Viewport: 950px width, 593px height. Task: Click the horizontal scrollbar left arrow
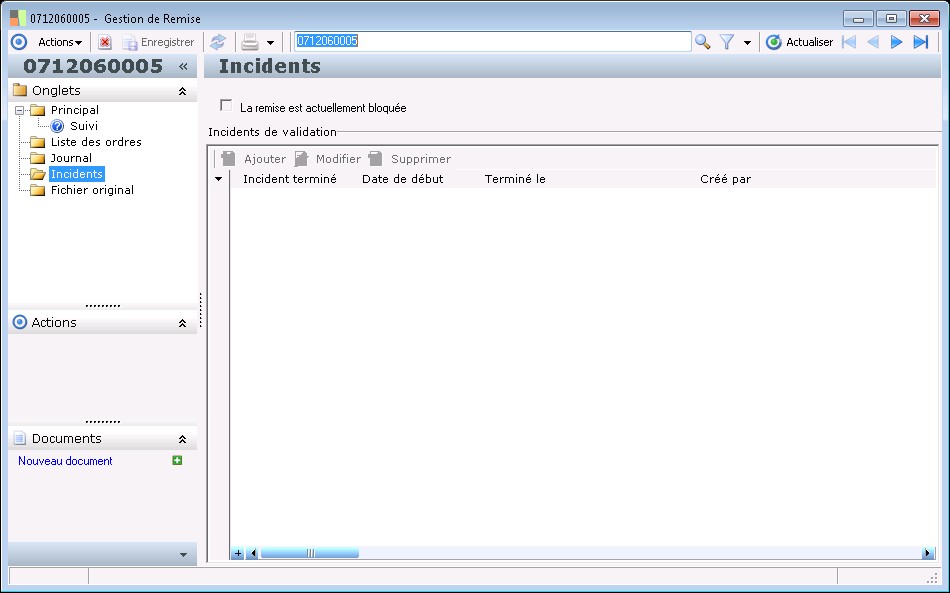point(253,553)
